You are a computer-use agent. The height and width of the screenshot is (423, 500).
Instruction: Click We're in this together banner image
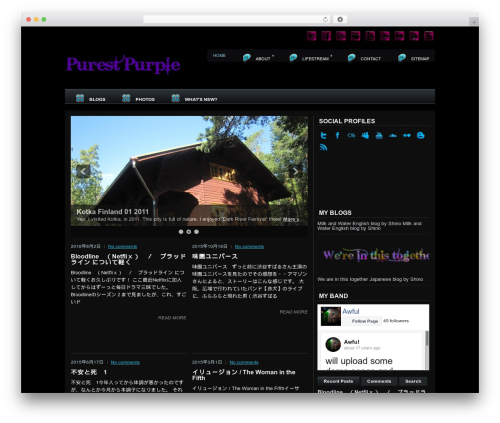pos(376,255)
